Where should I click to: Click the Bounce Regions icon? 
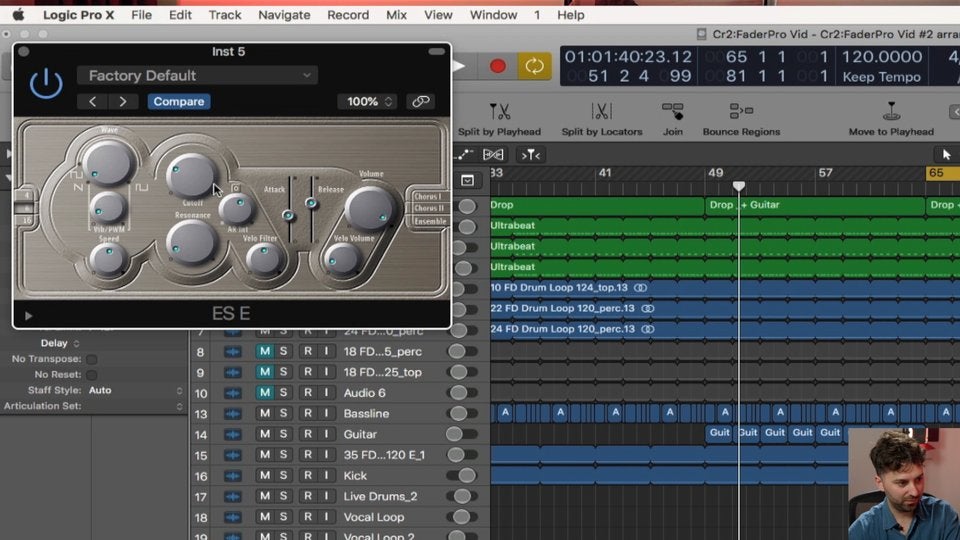pos(741,112)
